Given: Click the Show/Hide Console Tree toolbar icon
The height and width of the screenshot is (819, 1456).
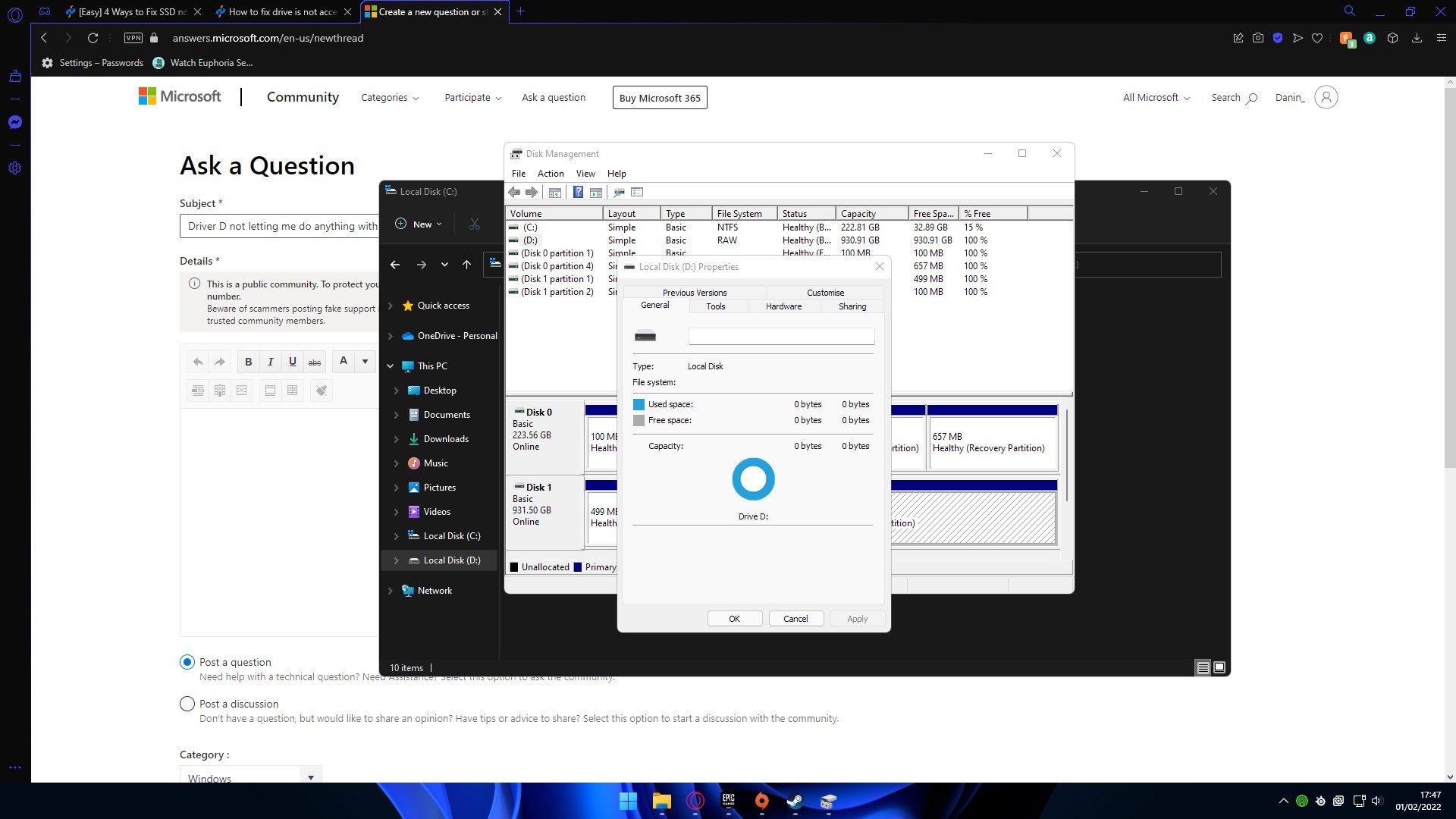Looking at the screenshot, I should point(555,193).
